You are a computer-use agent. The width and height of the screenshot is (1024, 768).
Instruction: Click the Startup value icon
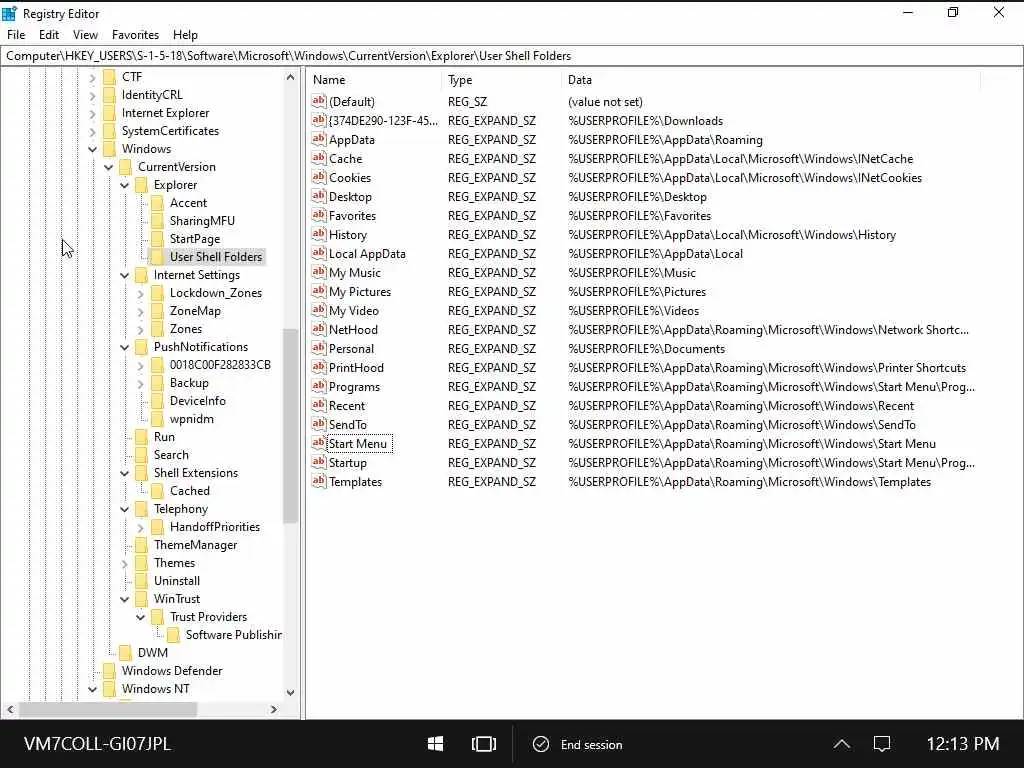(319, 462)
